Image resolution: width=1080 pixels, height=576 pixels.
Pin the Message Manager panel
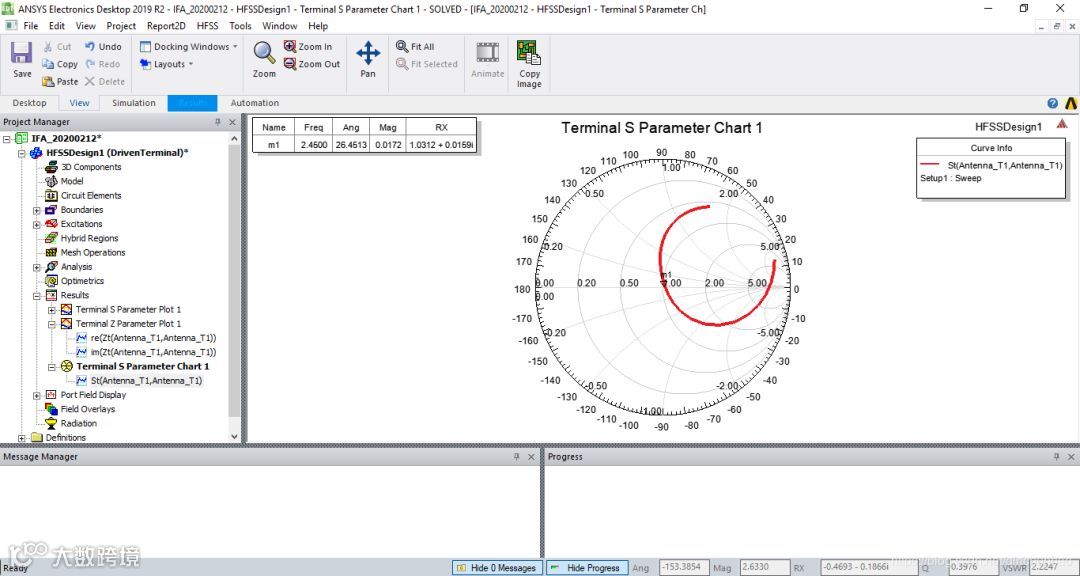point(517,457)
